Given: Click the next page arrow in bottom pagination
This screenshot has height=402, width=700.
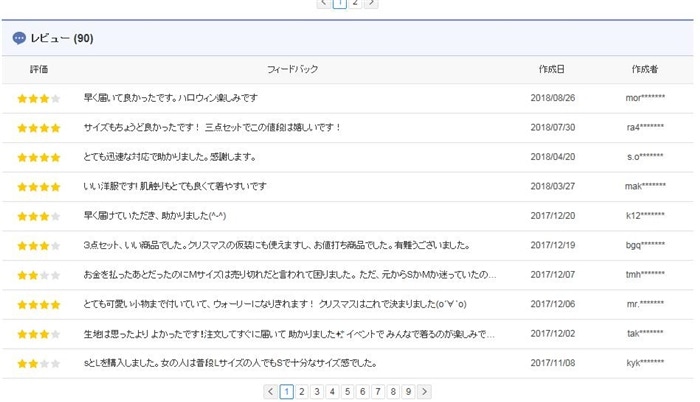Looking at the screenshot, I should [x=425, y=392].
